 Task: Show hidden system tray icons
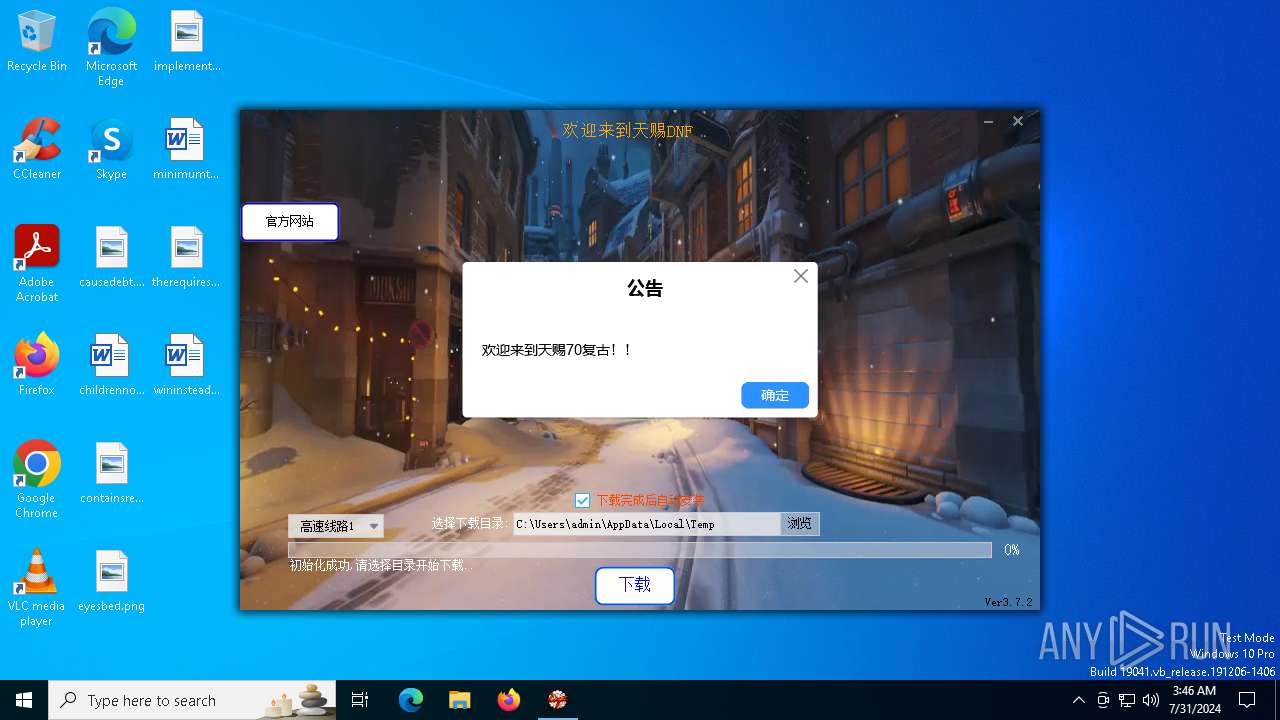coord(1078,700)
